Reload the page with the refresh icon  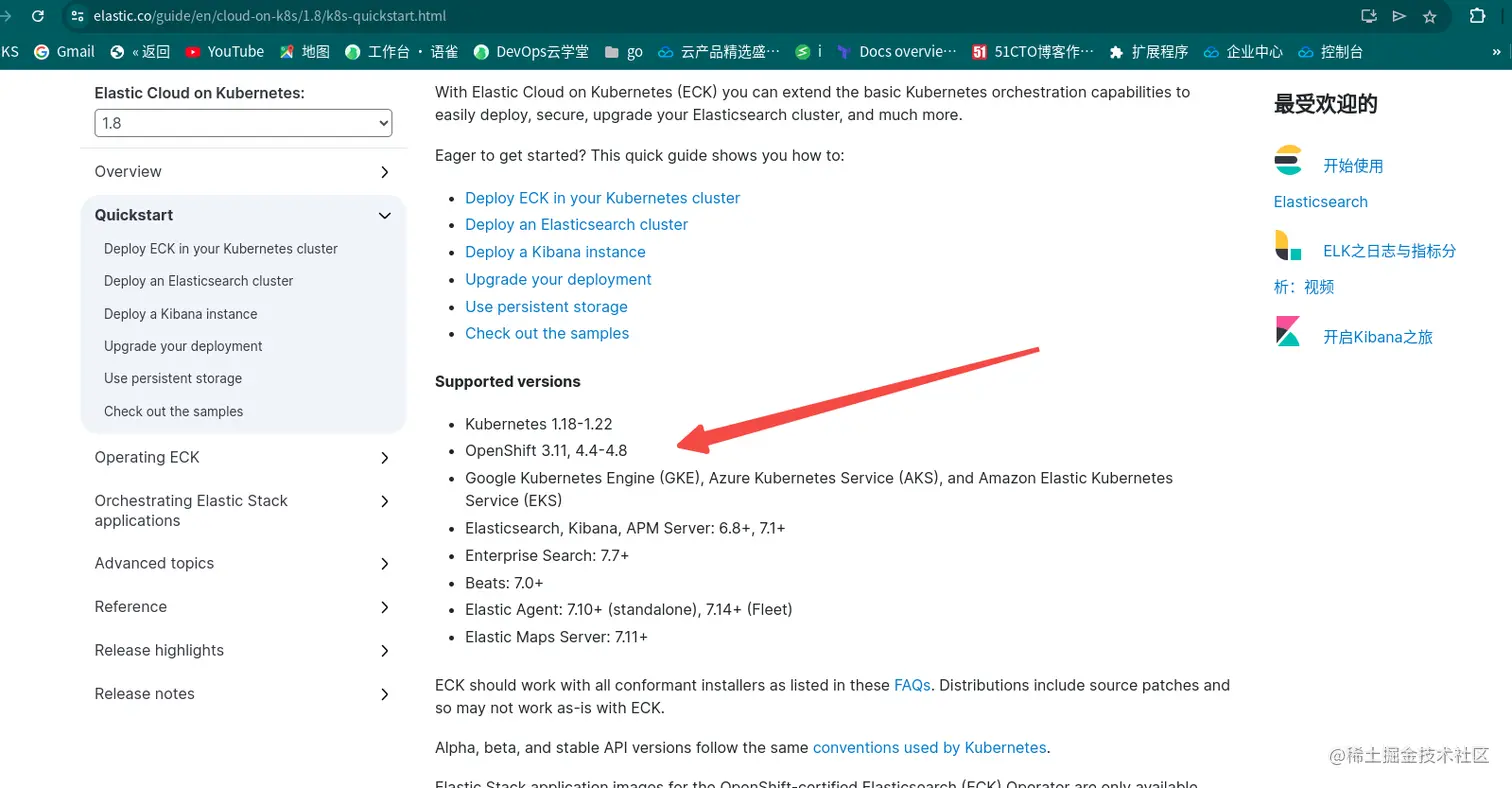[37, 16]
